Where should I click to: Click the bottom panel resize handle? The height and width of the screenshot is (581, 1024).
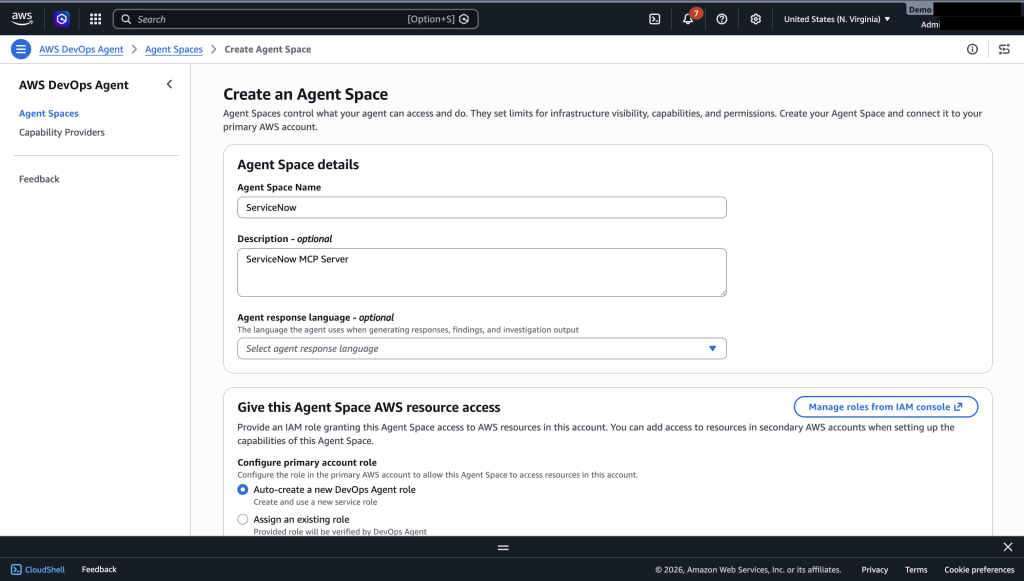(x=503, y=547)
